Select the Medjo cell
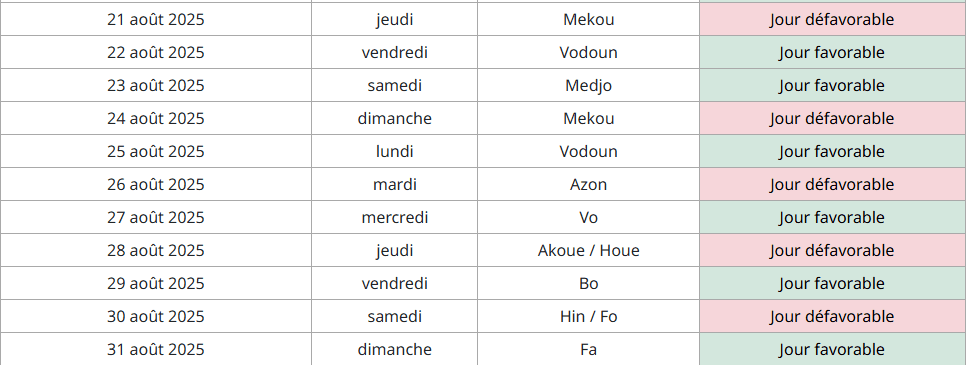Image resolution: width=968 pixels, height=365 pixels. (x=588, y=85)
